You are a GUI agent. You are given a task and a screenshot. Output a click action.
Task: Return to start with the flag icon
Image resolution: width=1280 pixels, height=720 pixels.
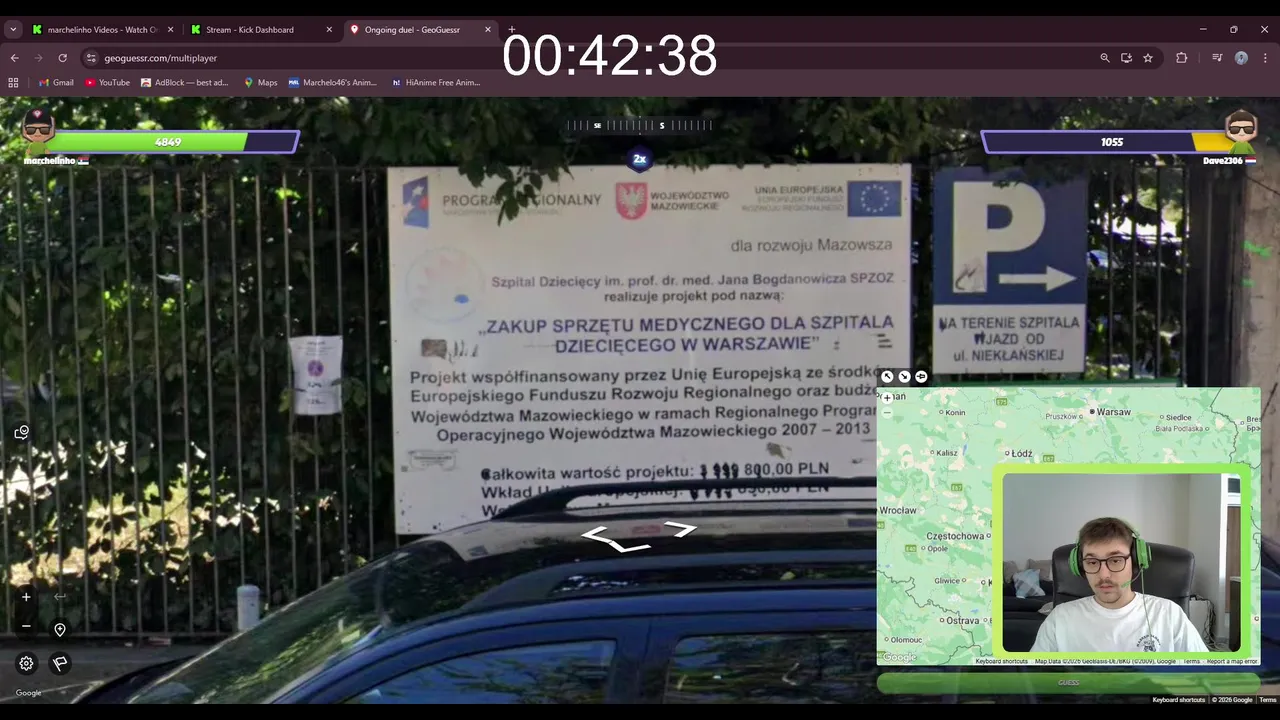point(60,663)
